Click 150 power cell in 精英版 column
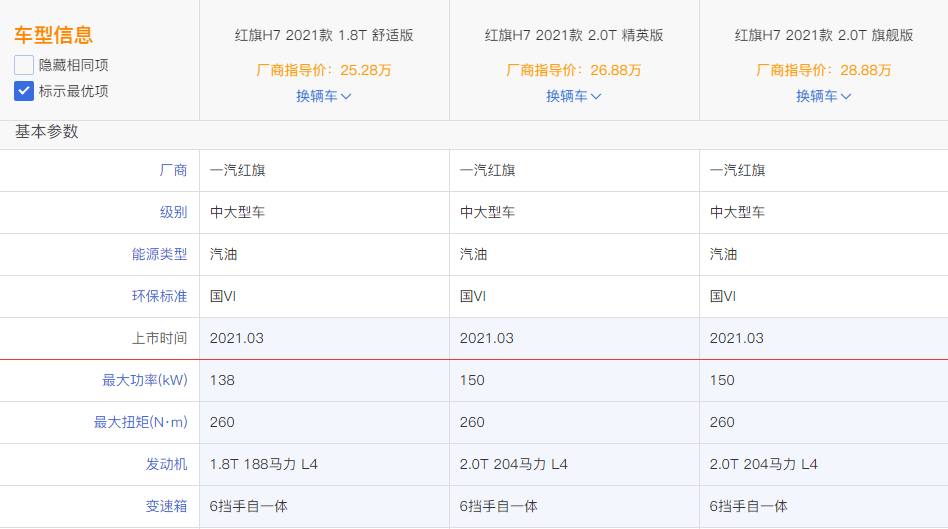This screenshot has height=529, width=948. click(x=472, y=380)
